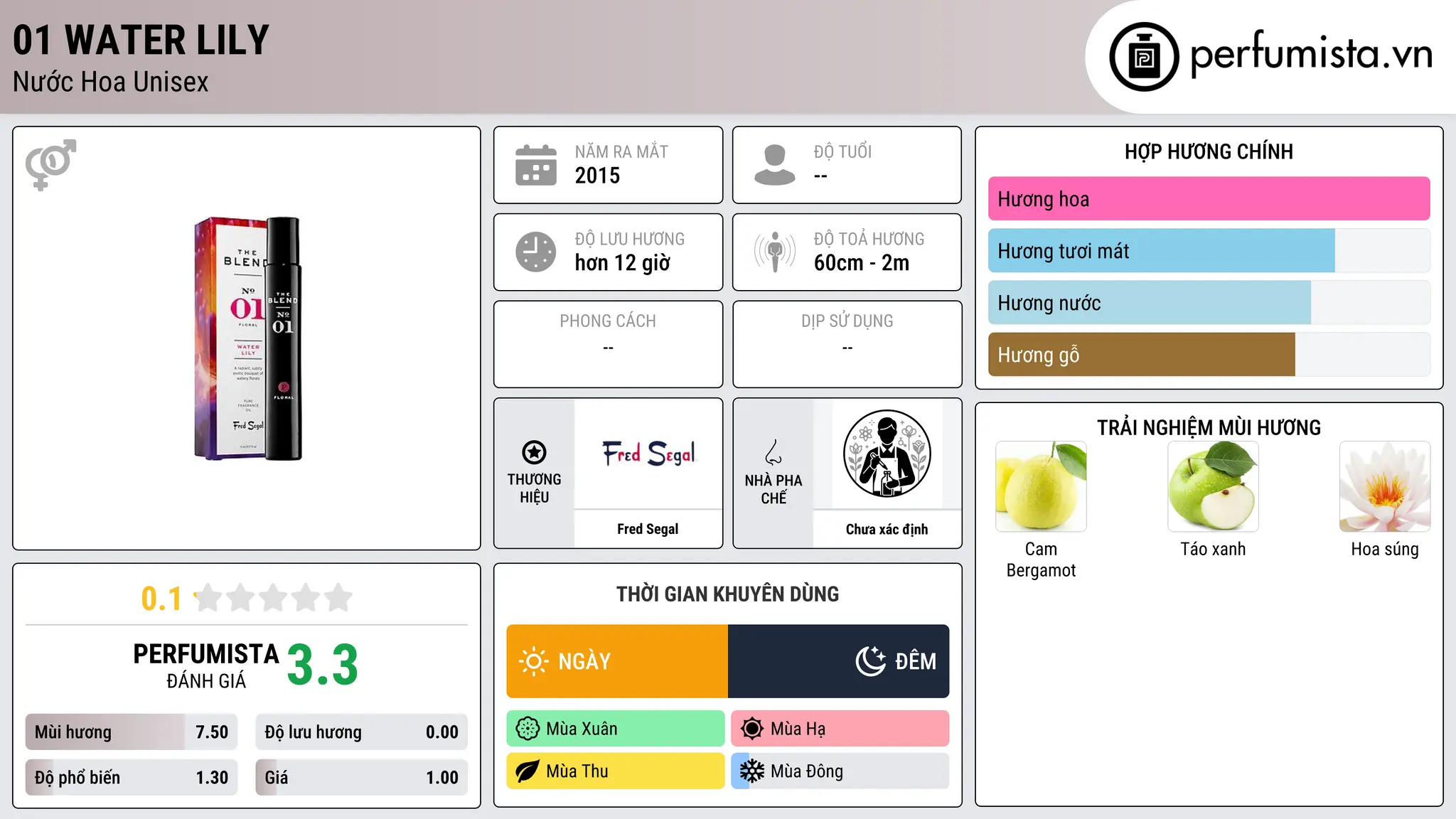Click the leaf icon beside Mùa Thu
This screenshot has height=819, width=1456.
point(528,771)
